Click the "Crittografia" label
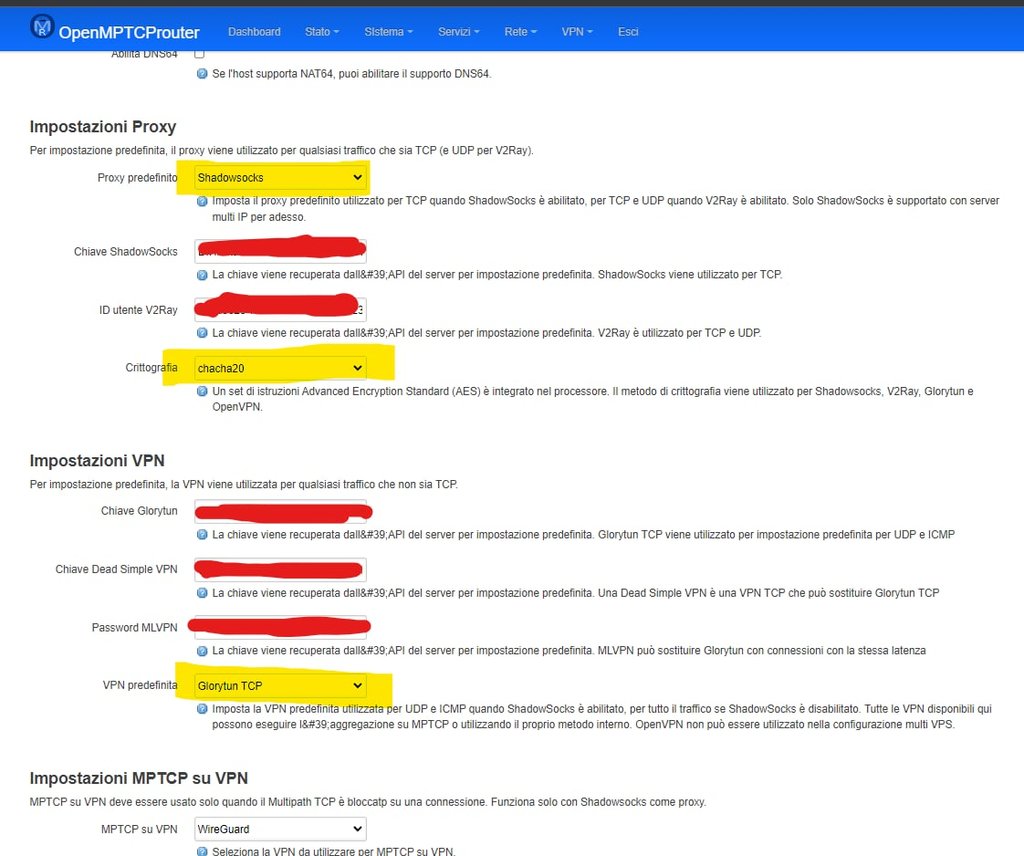The image size is (1024, 856). click(x=152, y=368)
